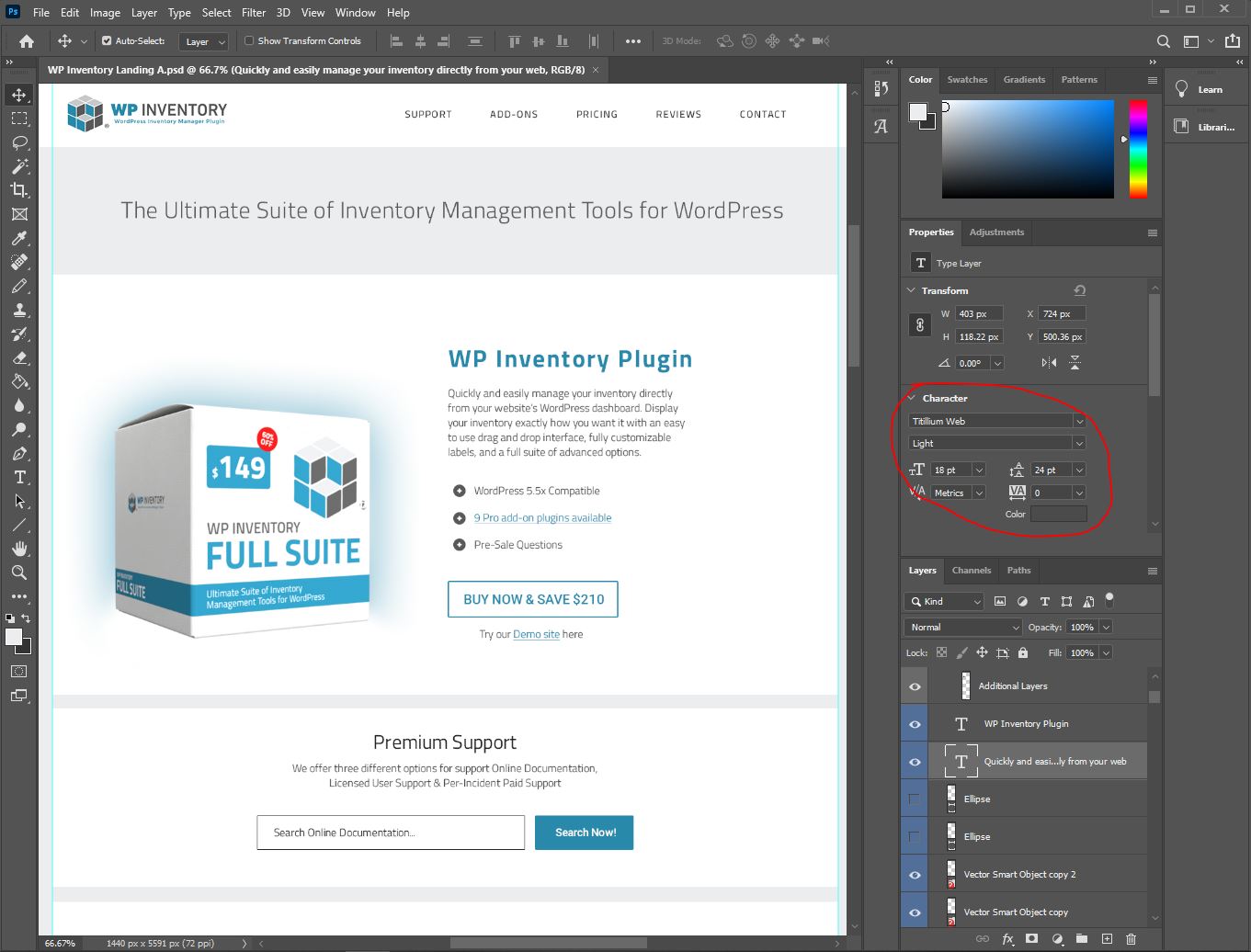The width and height of the screenshot is (1251, 952).
Task: Click the Share export icon
Action: click(x=1233, y=41)
